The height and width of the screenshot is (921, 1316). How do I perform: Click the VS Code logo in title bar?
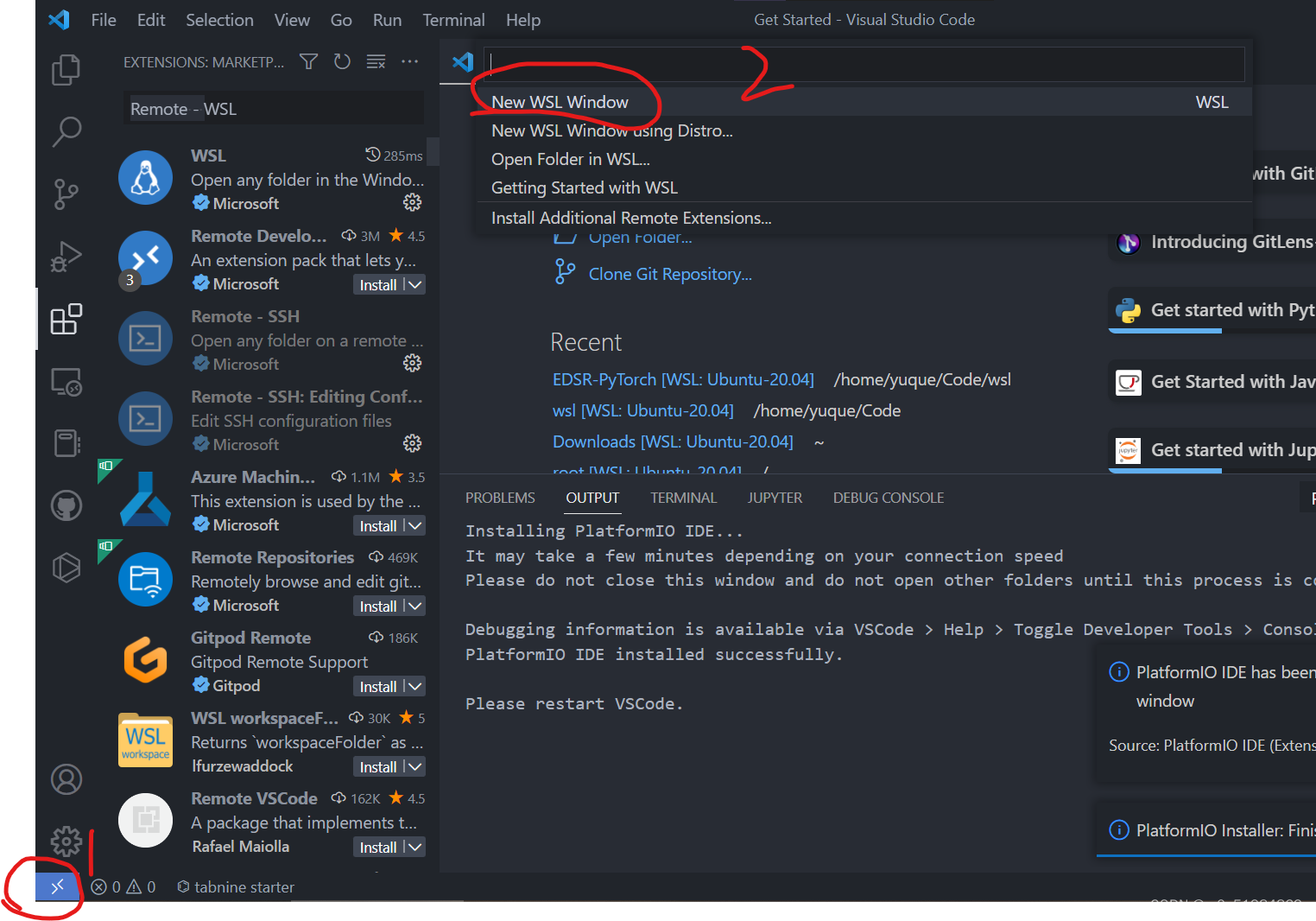click(59, 19)
